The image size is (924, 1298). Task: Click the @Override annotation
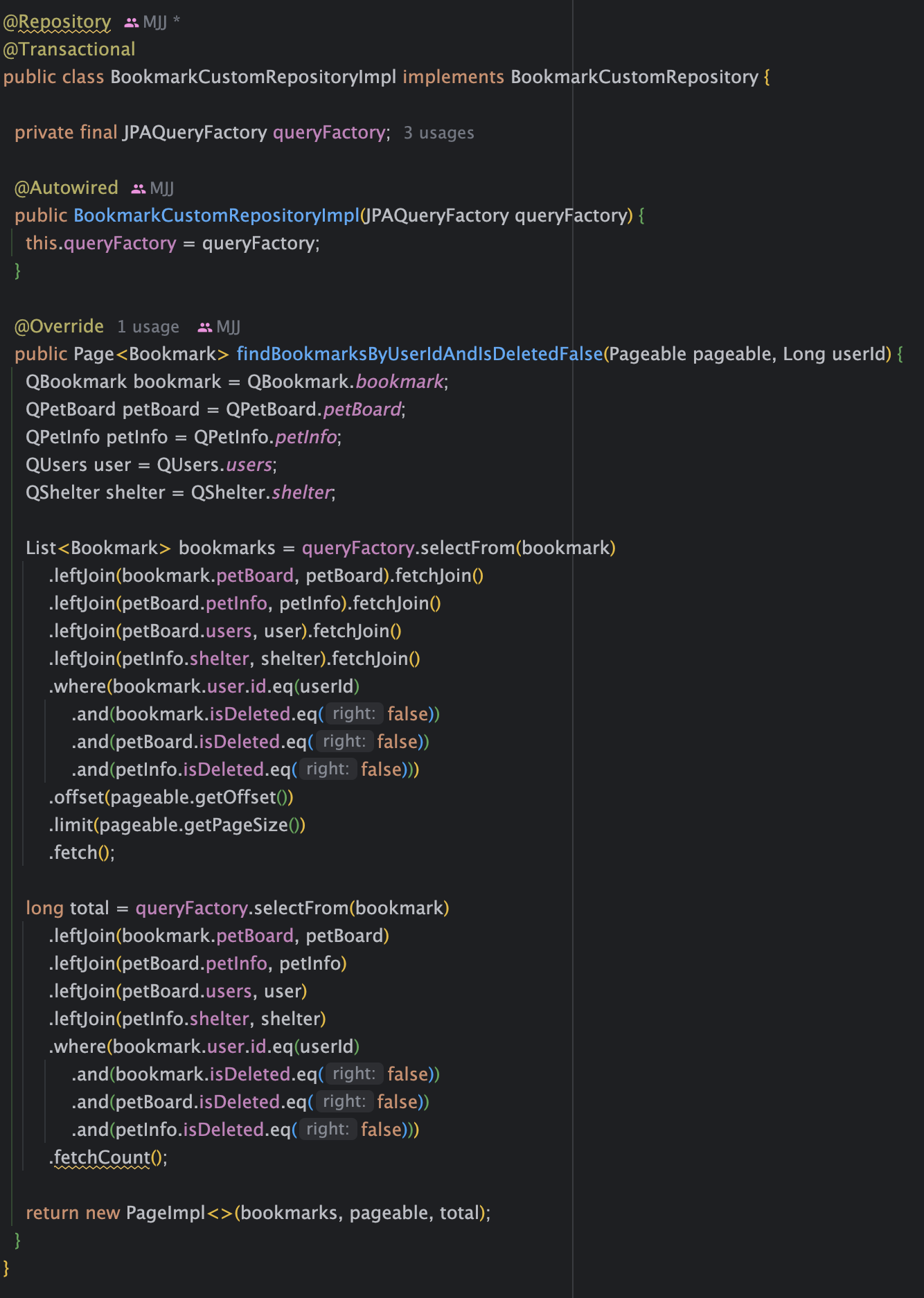coord(59,326)
